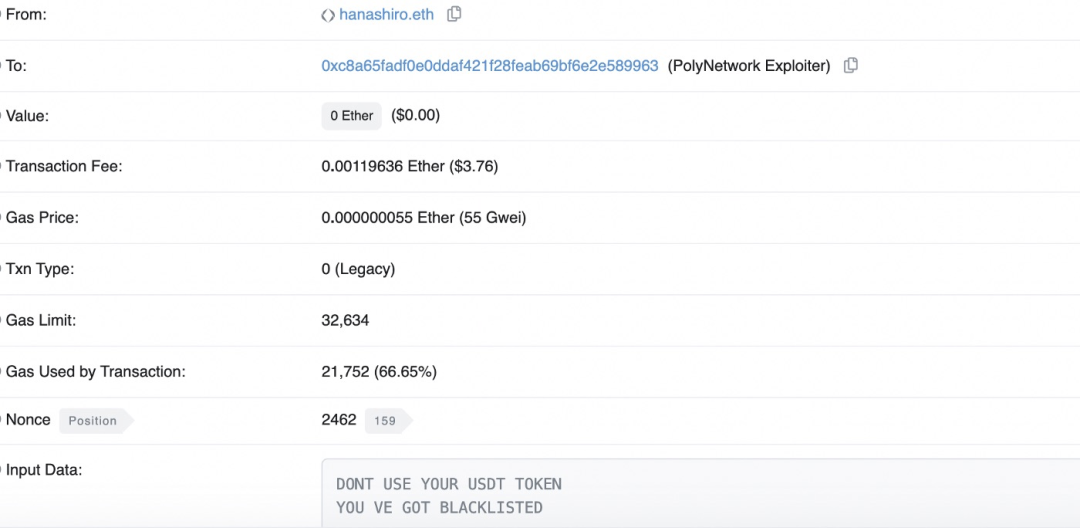Click the 21,752 (66.65%) gas used value
The width and height of the screenshot is (1080, 528).
[379, 372]
